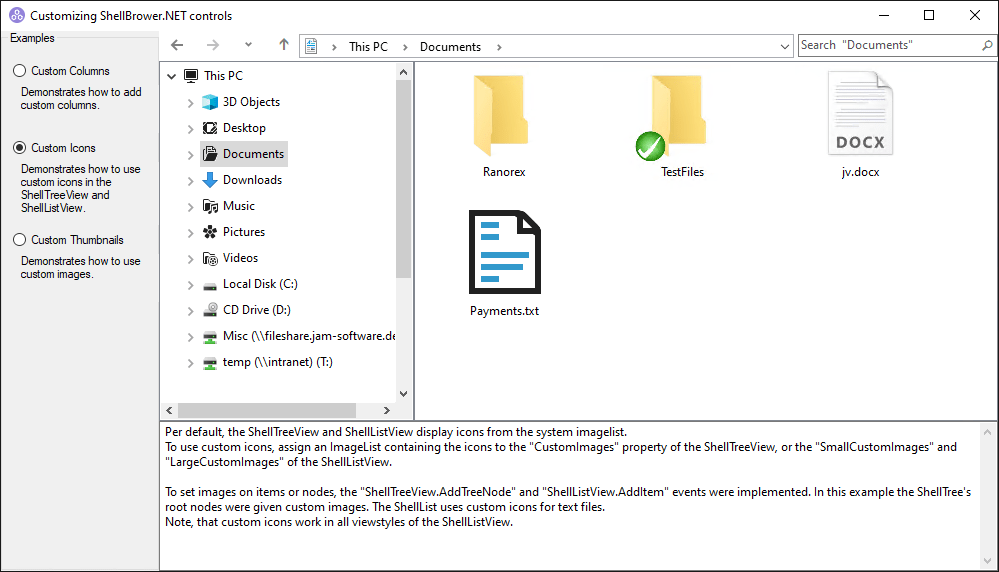The height and width of the screenshot is (572, 999).
Task: Select Pictures in the folder tree
Action: pyautogui.click(x=243, y=232)
